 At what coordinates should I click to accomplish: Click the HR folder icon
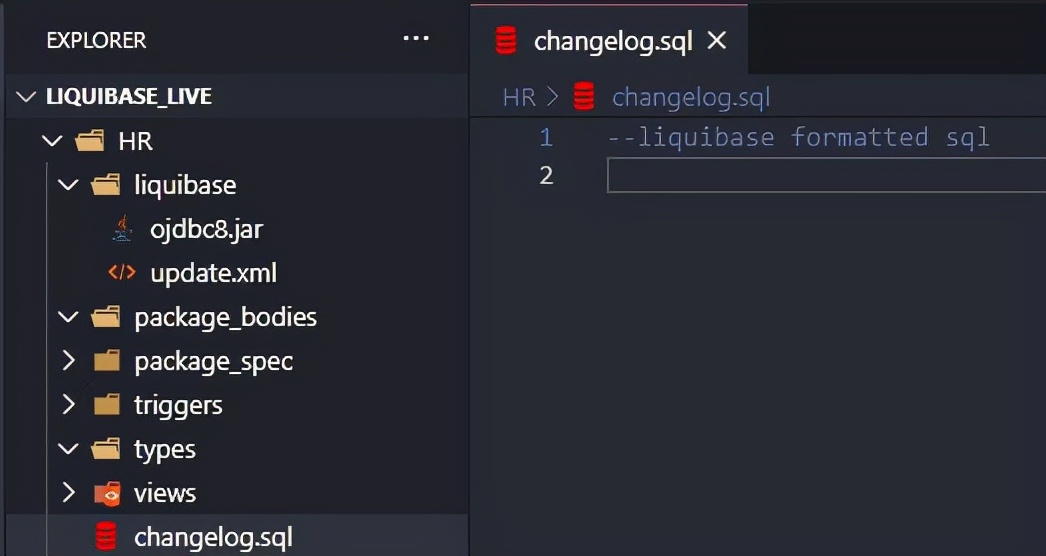[x=90, y=141]
